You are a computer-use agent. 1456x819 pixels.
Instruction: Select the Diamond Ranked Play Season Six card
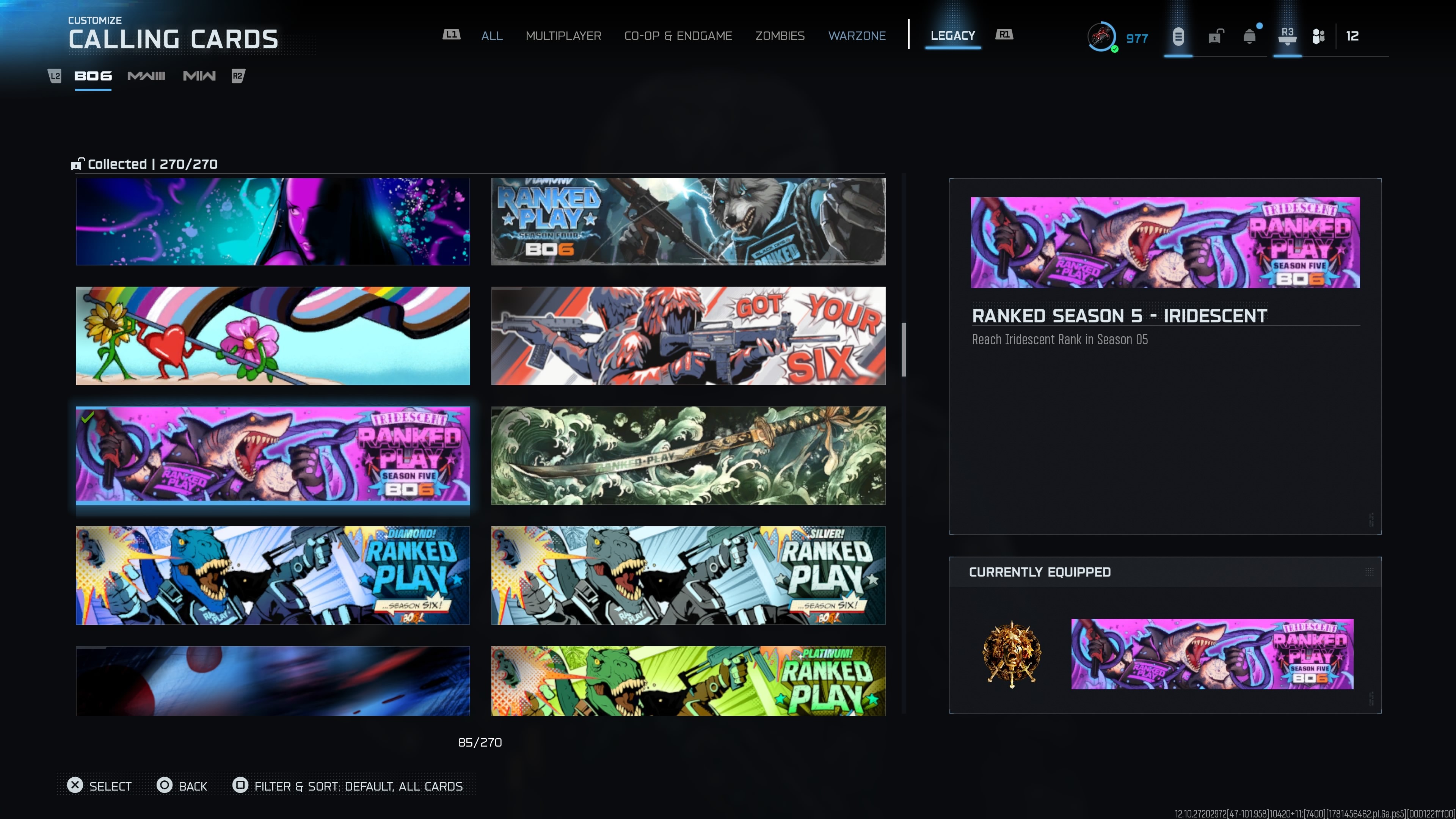273,576
